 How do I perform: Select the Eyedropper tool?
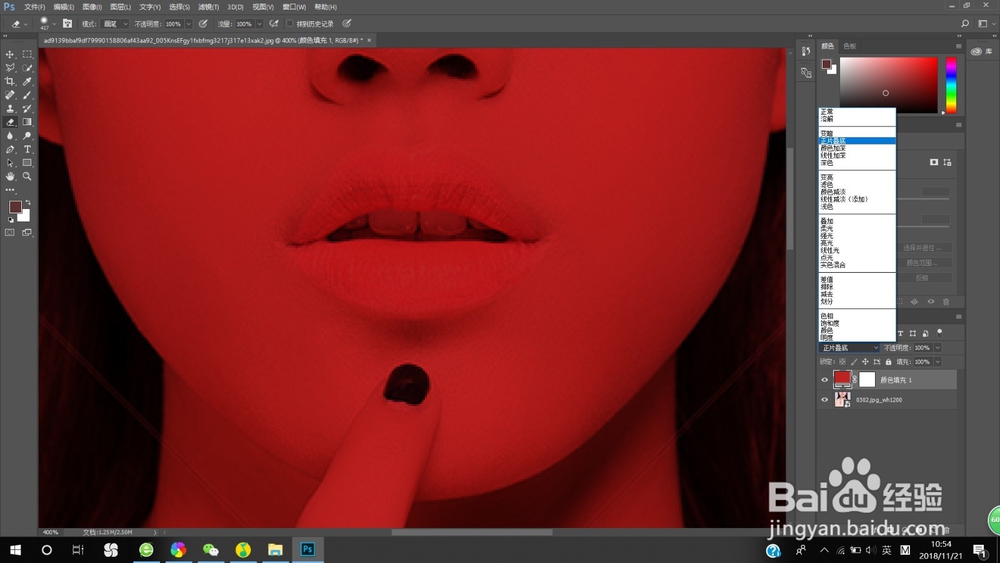pyautogui.click(x=27, y=82)
